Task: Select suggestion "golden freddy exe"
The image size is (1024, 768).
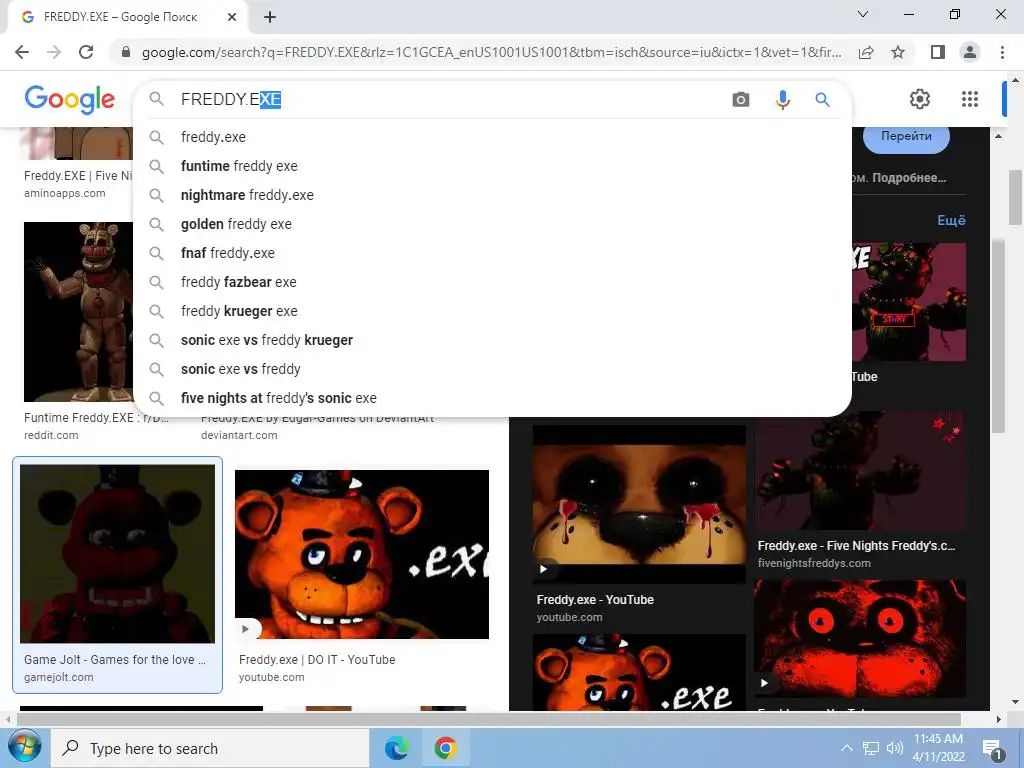Action: 492,224
